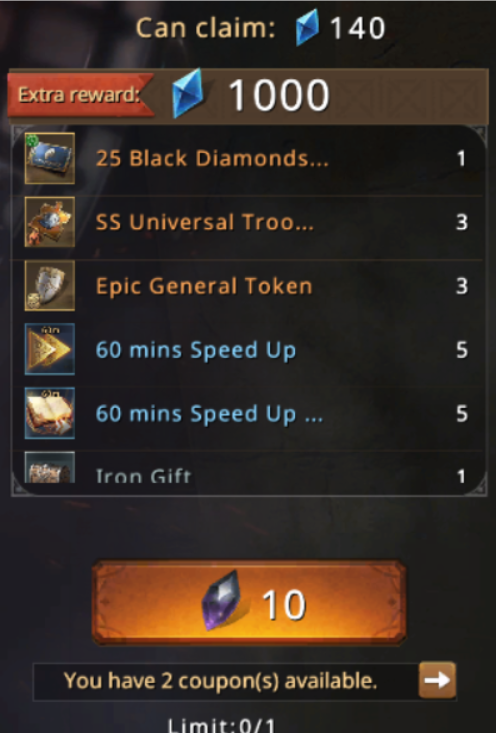This screenshot has width=496, height=733.
Task: Select the SS Universal Troo... reward label
Action: tap(205, 222)
